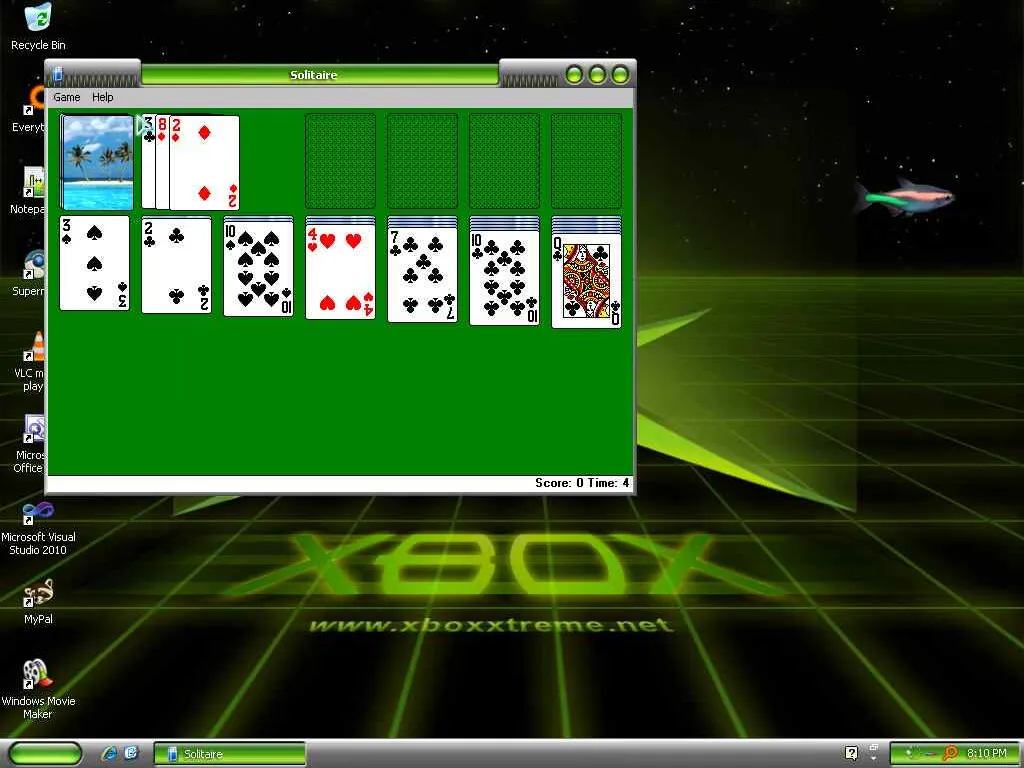
Task: Select the 2 of diamonds waste card
Action: coord(204,163)
